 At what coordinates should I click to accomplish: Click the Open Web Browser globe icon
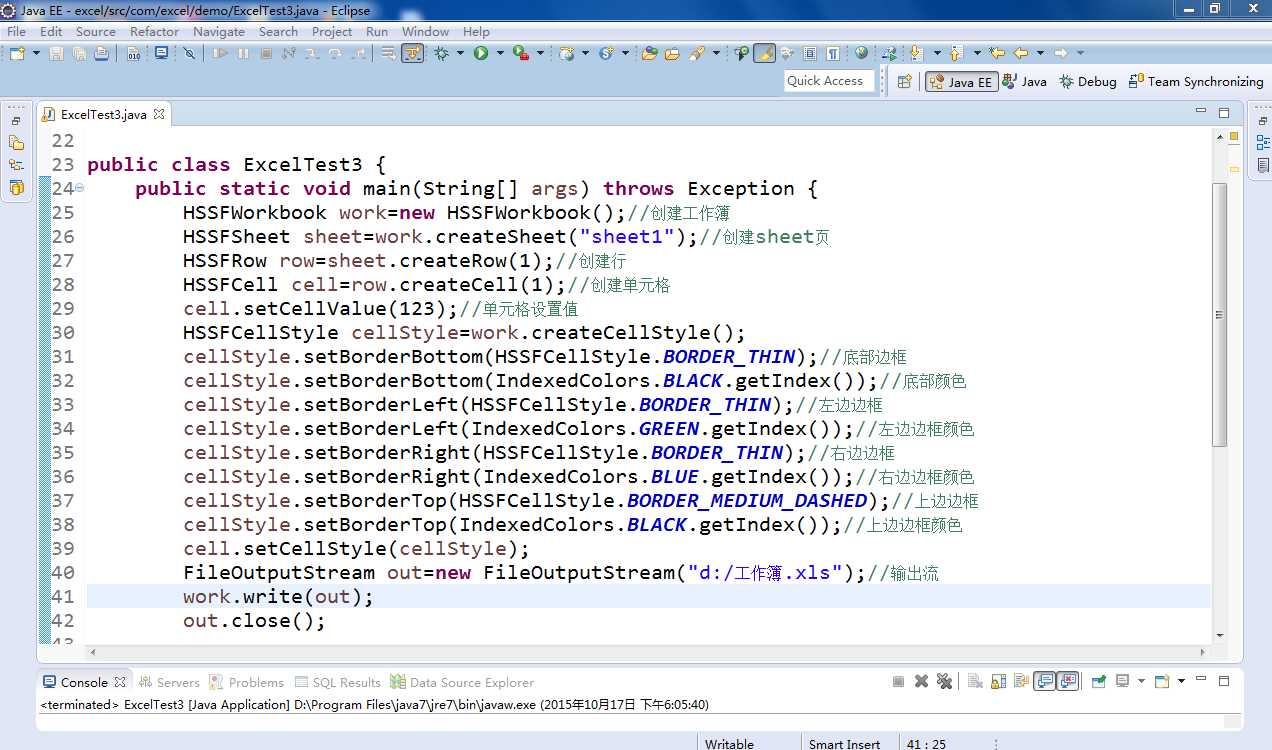861,52
